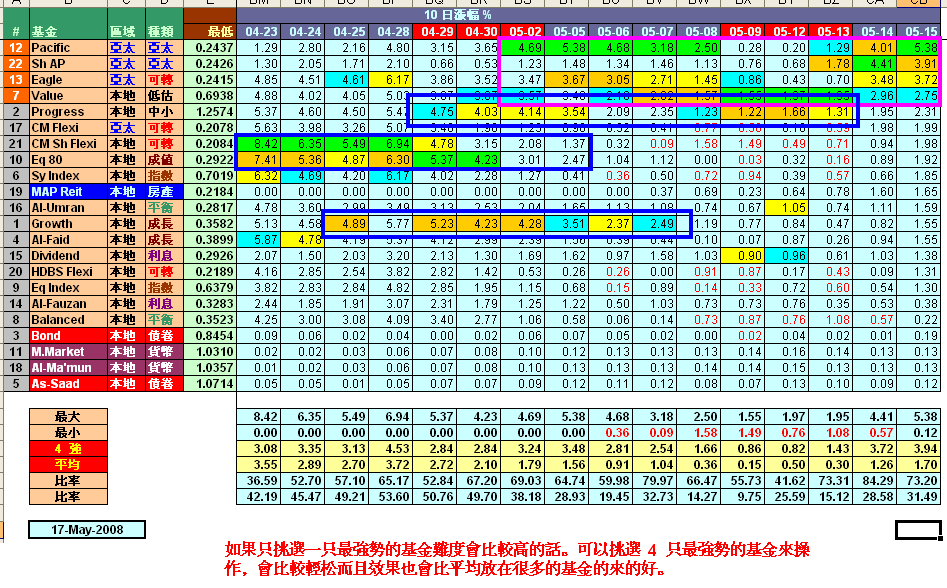Click the 最低 column header cell
The image size is (947, 588).
[210, 31]
